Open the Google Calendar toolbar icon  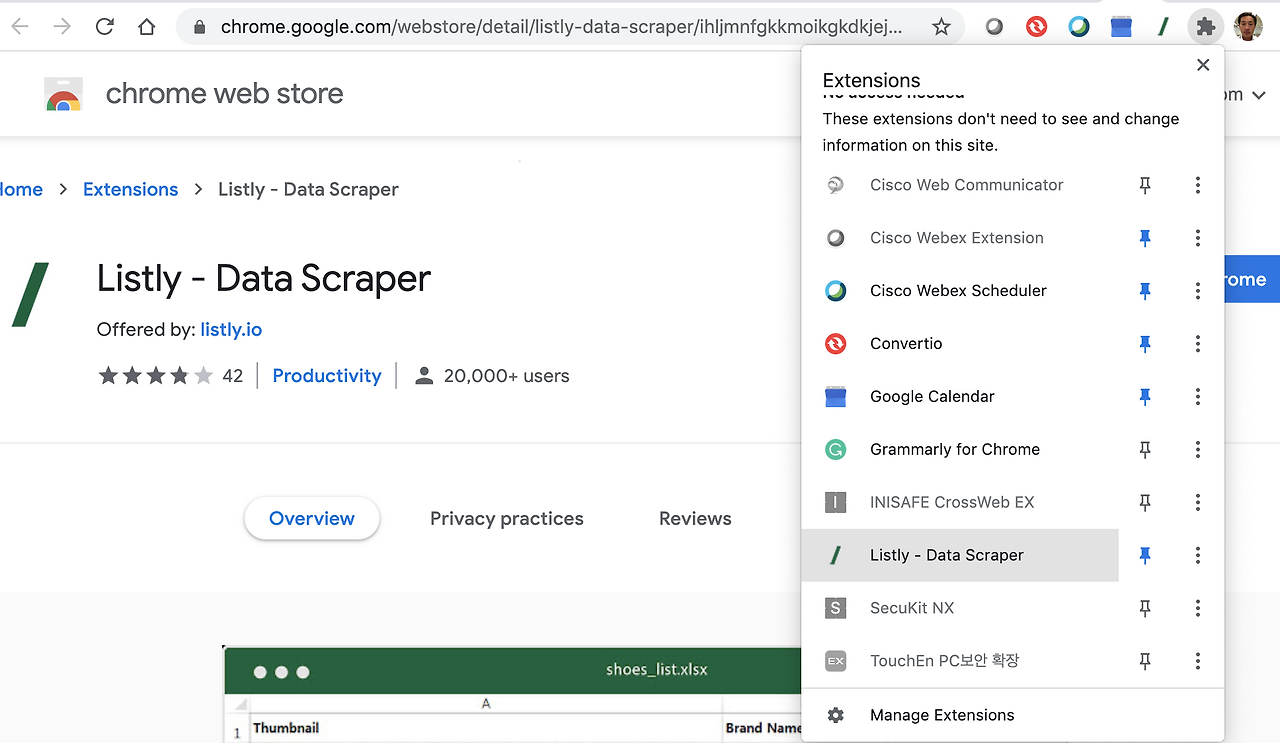point(1121,27)
